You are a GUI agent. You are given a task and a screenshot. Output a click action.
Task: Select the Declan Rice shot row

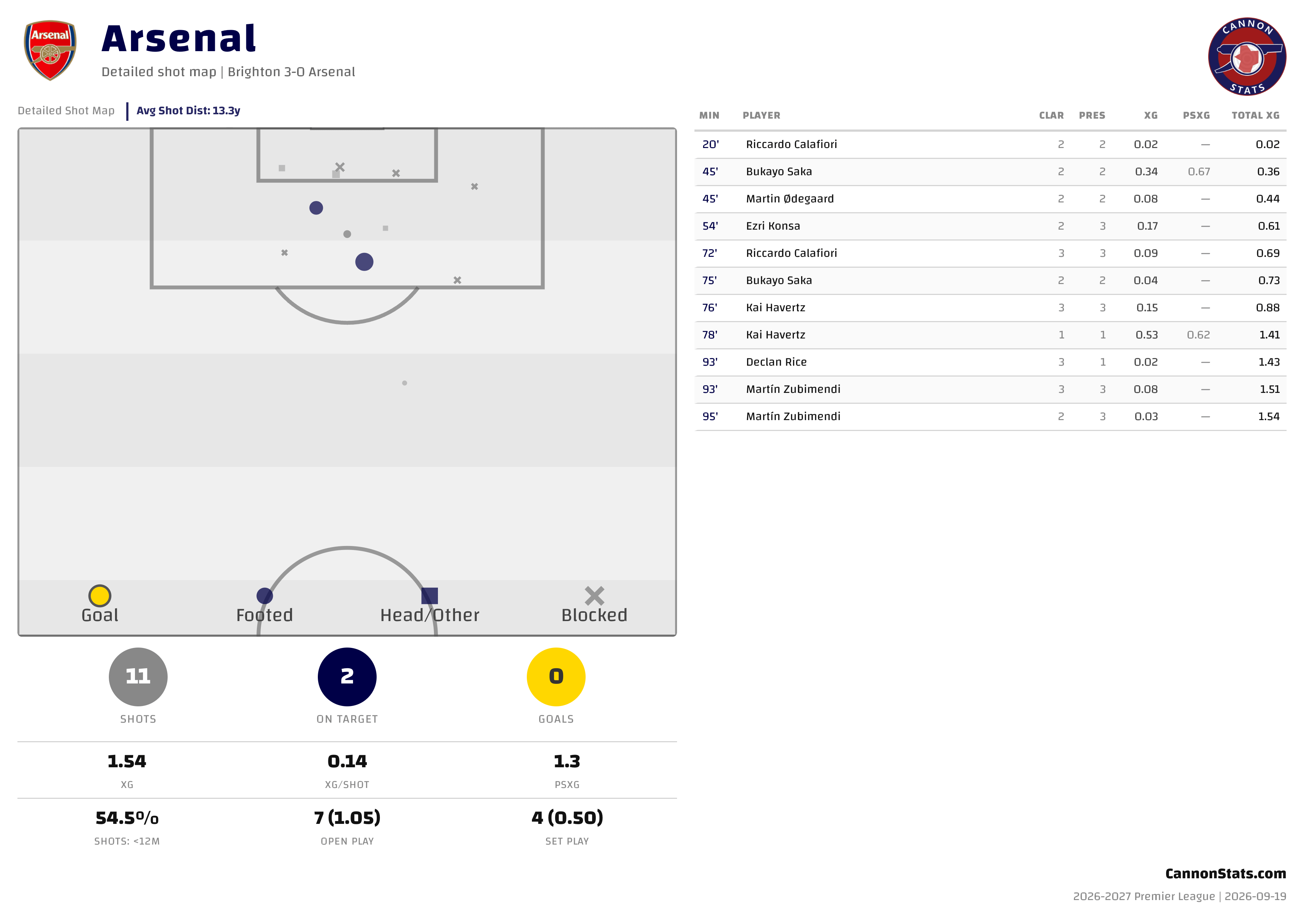pos(990,362)
